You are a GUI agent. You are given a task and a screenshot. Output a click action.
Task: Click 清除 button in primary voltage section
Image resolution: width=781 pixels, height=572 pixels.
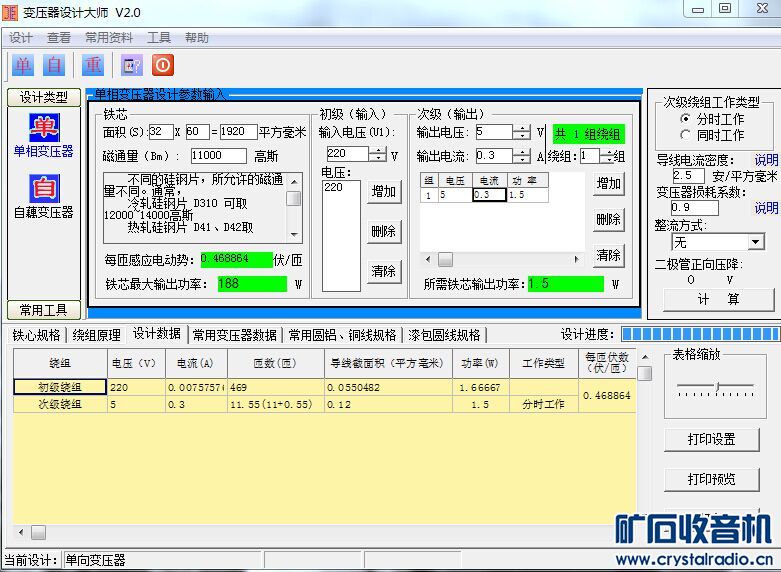[x=384, y=272]
